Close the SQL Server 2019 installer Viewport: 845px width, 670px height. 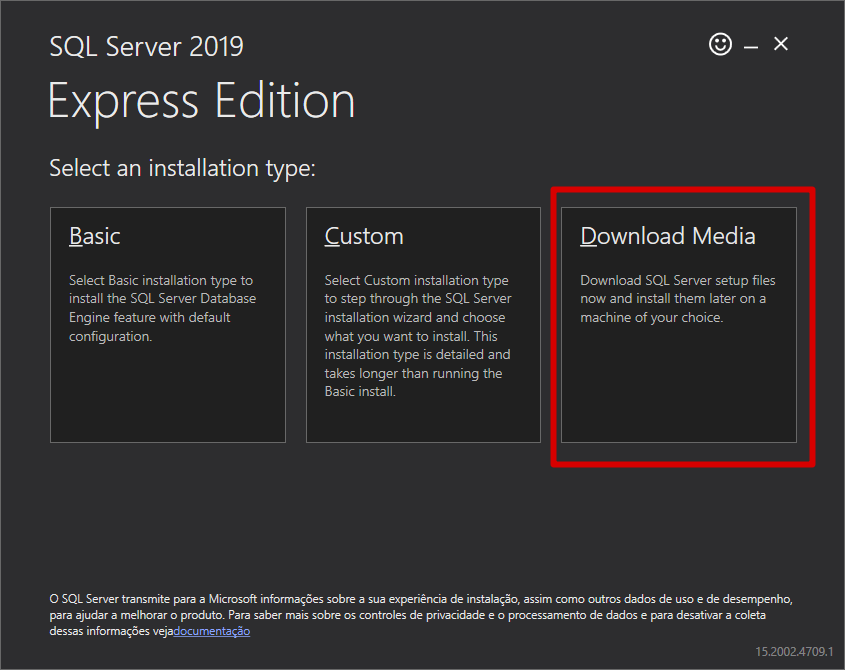pos(781,44)
